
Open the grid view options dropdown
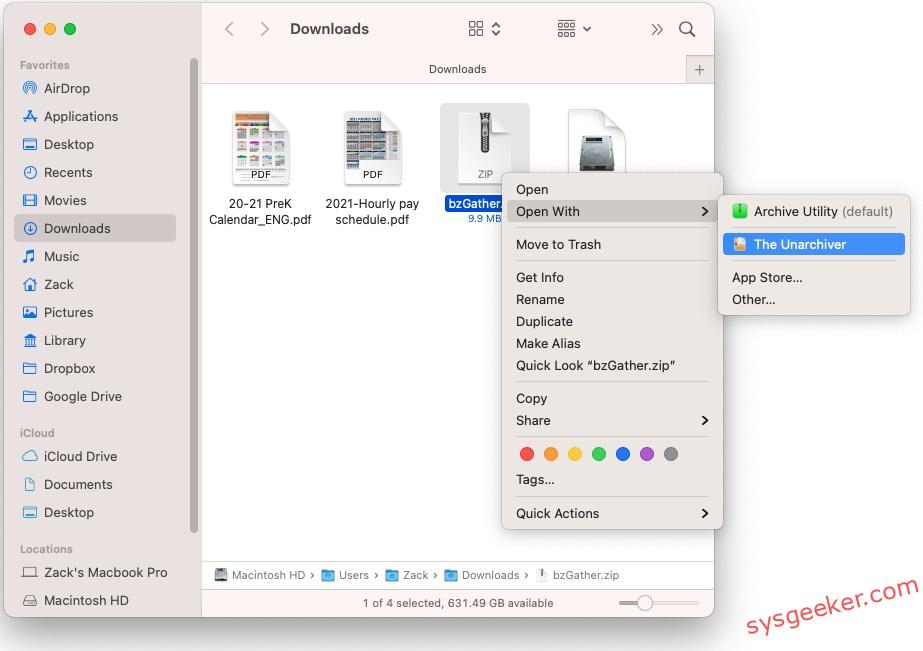click(483, 28)
